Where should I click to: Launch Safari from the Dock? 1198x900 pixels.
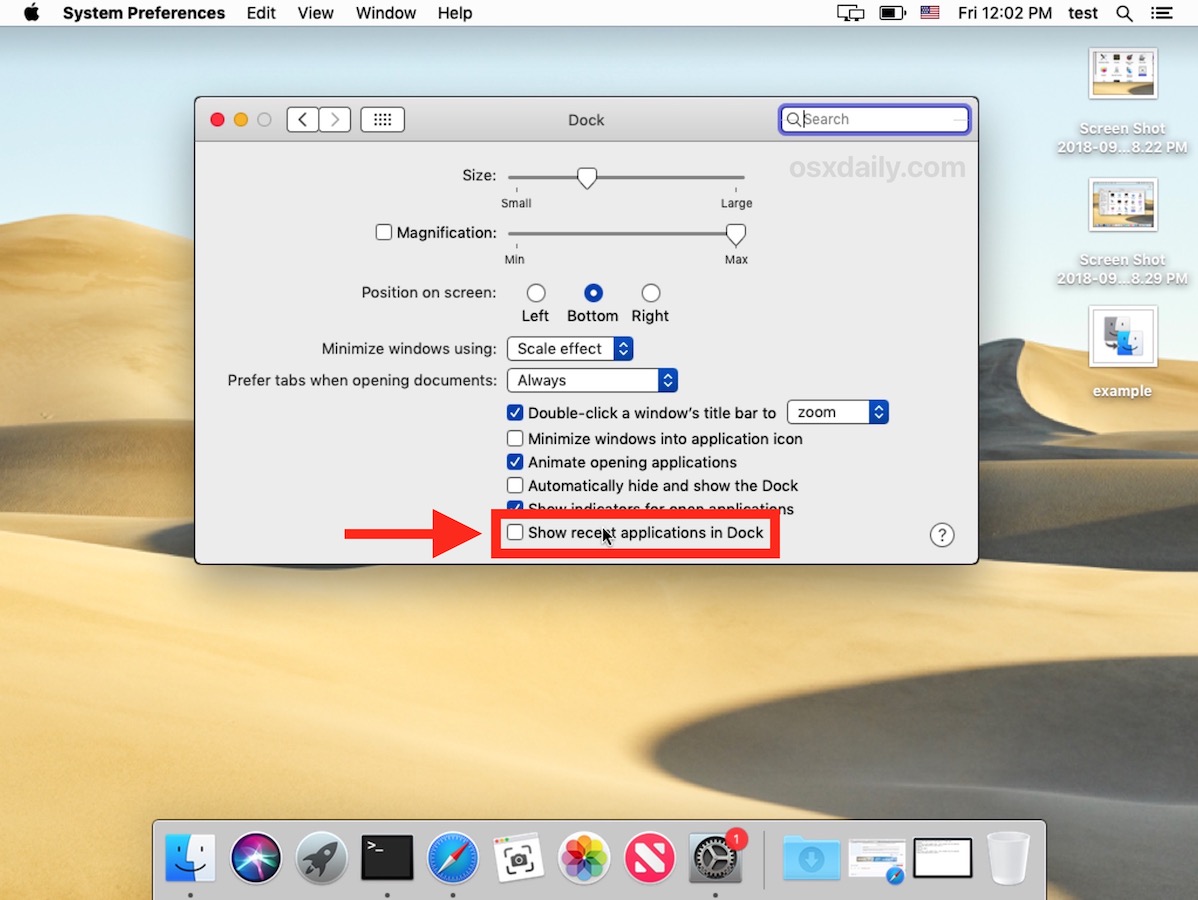[452, 857]
